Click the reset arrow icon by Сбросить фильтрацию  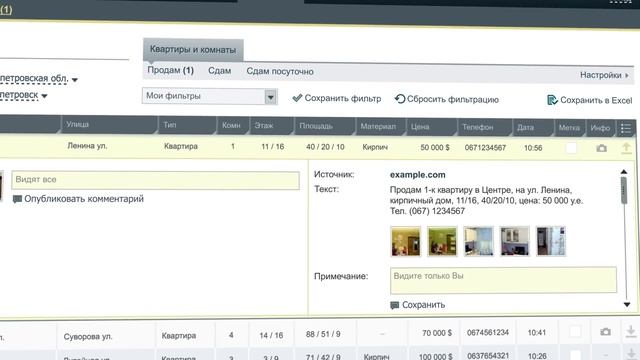400,99
